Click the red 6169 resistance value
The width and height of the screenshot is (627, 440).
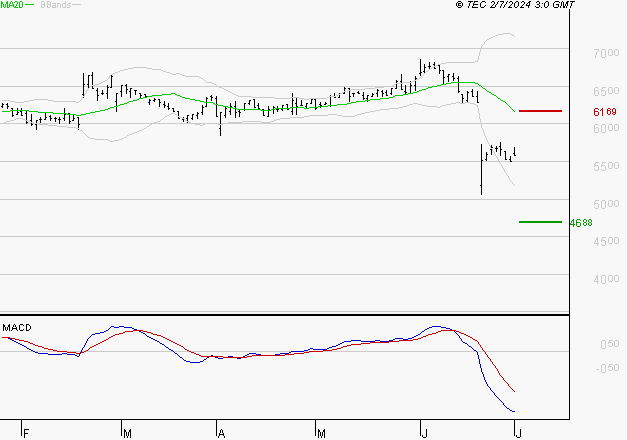[x=605, y=112]
